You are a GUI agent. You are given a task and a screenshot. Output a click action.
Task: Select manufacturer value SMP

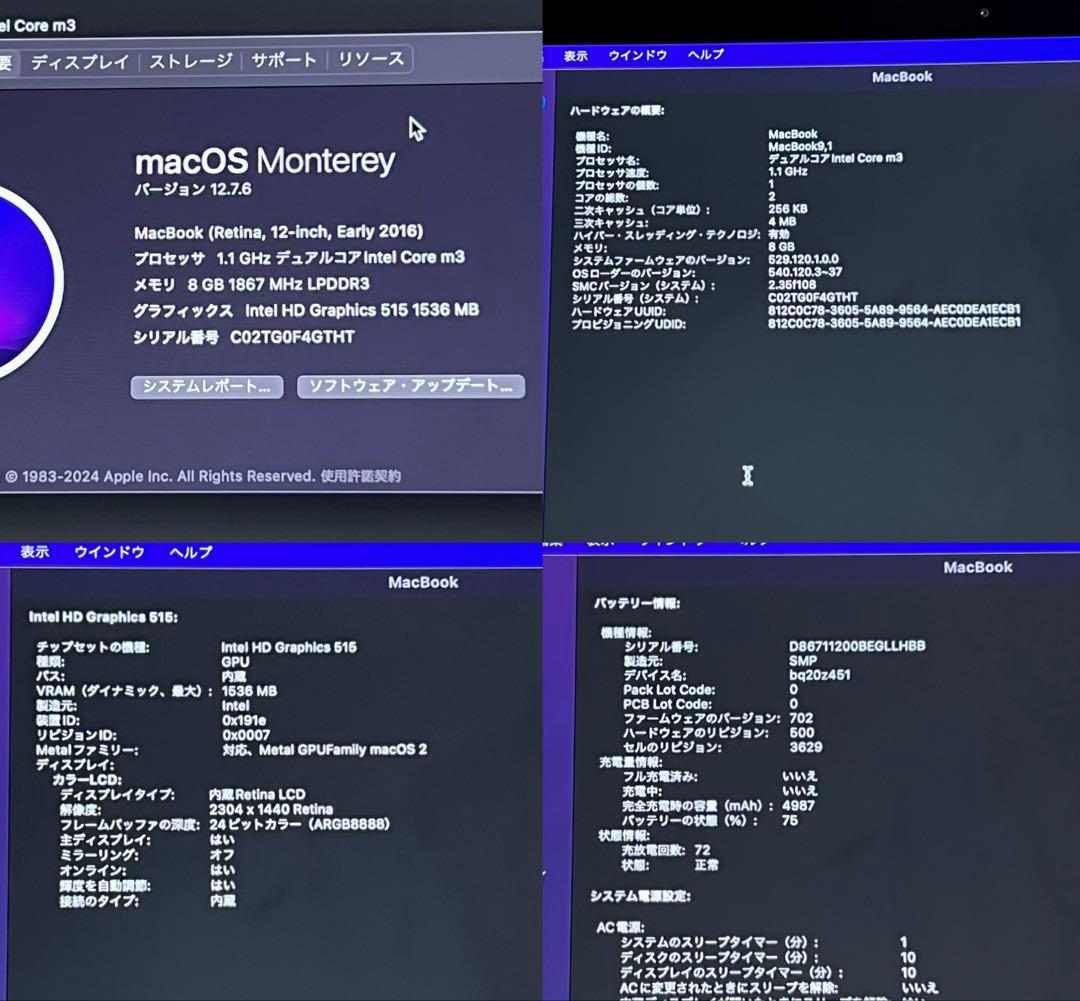pos(802,661)
